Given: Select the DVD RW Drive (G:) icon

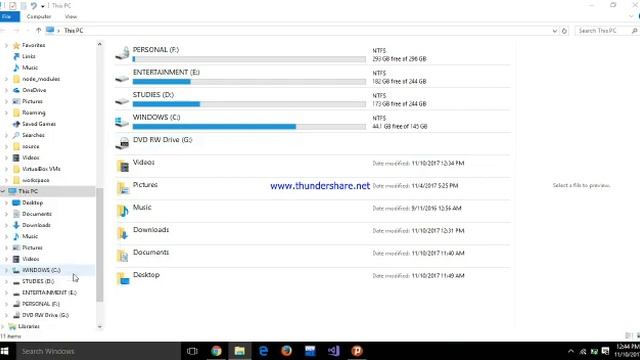Looking at the screenshot, I should pyautogui.click(x=122, y=143).
